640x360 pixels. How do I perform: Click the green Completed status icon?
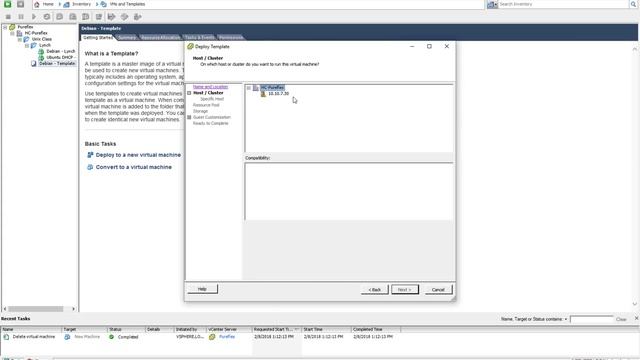(x=111, y=337)
